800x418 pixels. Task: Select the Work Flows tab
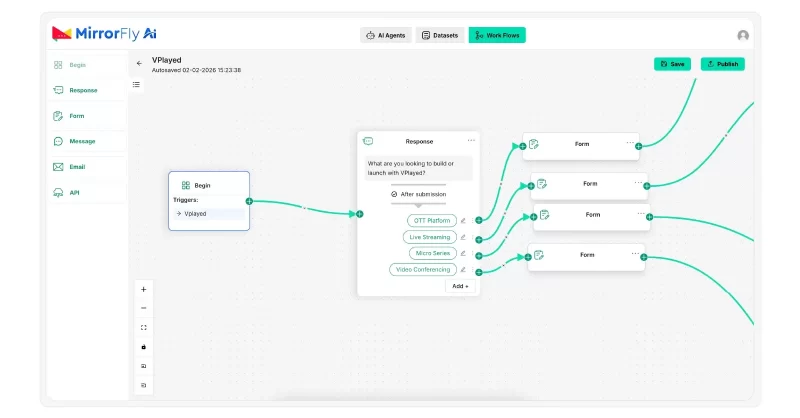tap(497, 35)
